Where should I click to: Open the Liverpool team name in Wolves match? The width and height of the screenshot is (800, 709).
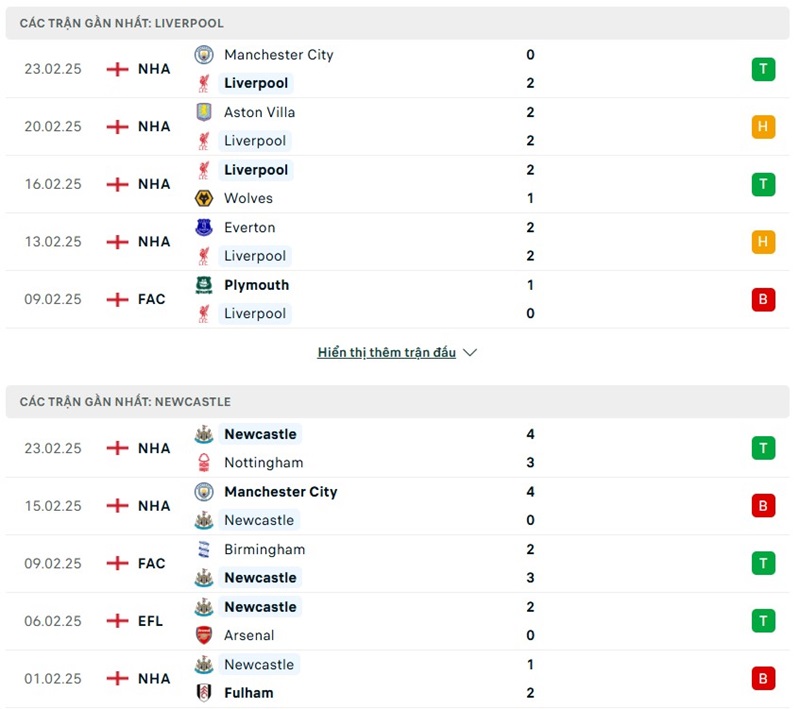click(256, 170)
